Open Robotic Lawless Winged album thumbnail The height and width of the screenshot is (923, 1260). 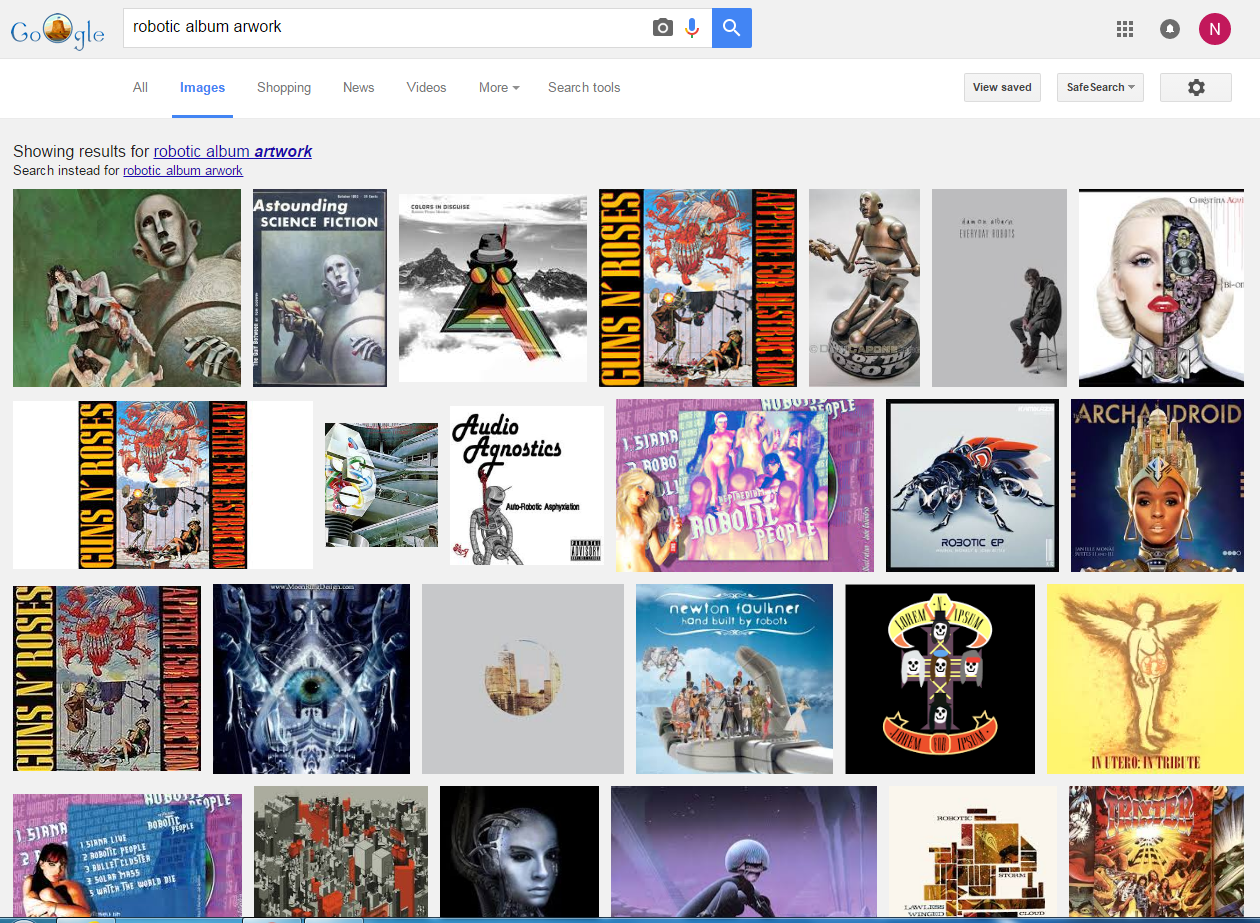(x=973, y=851)
